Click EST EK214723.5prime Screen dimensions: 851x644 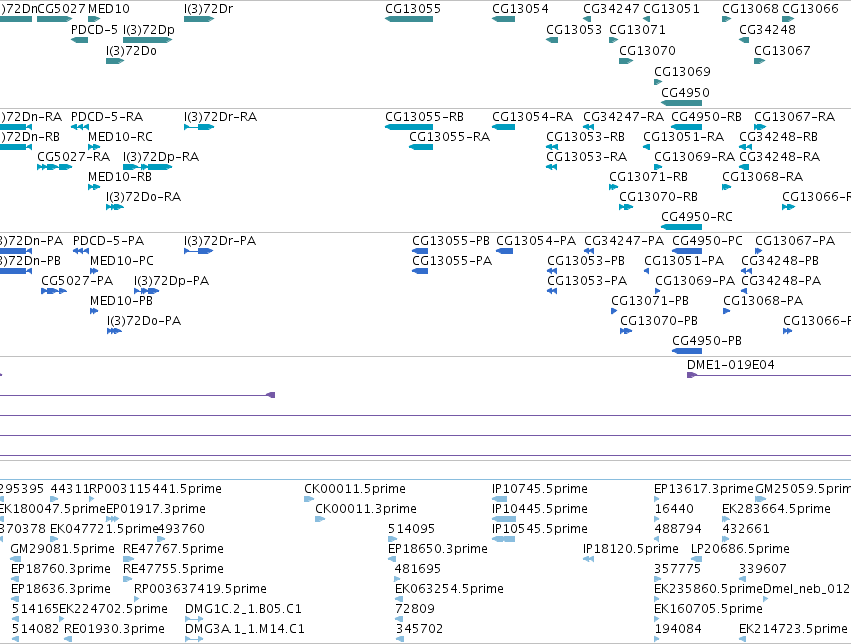(793, 629)
